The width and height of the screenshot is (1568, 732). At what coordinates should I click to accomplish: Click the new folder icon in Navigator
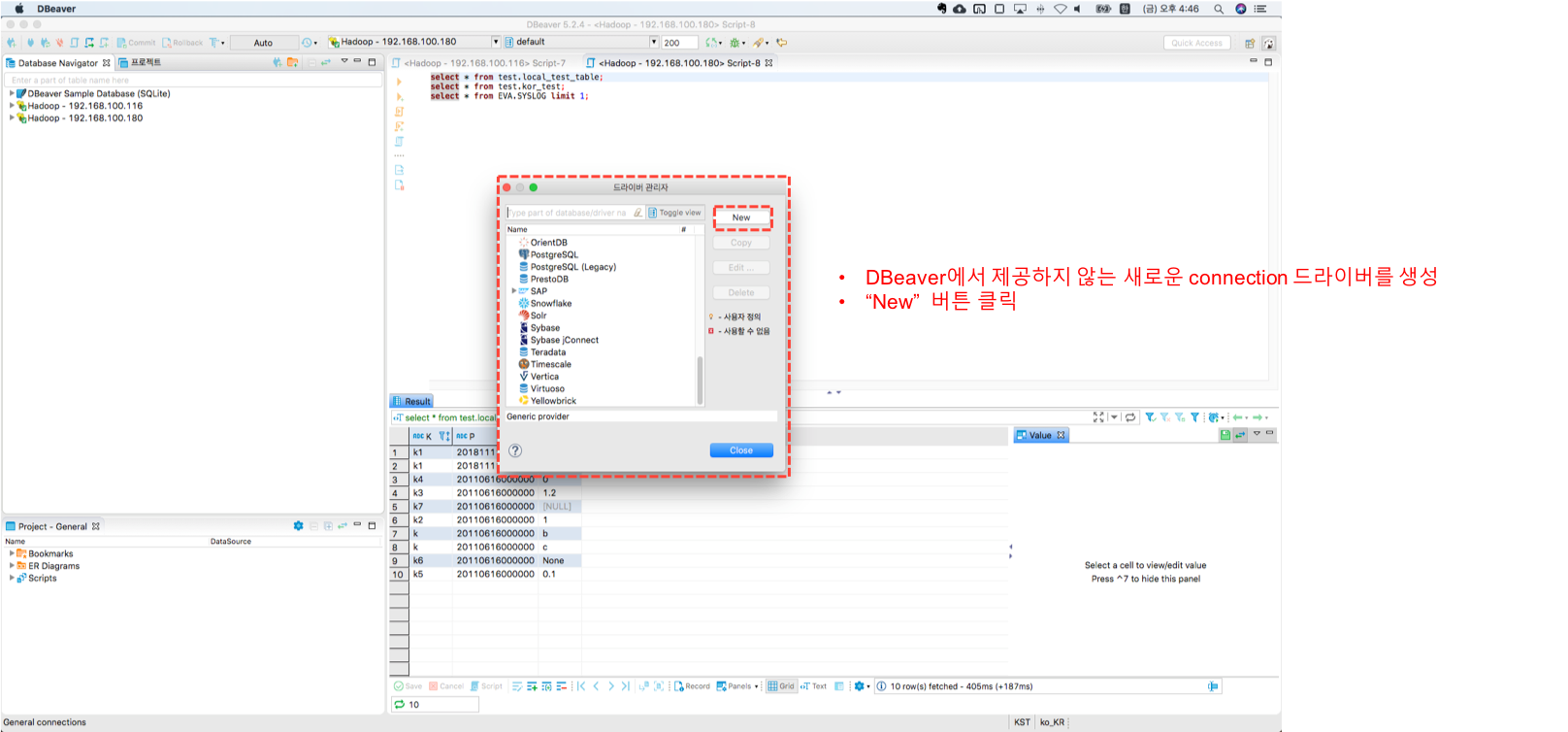(x=292, y=63)
